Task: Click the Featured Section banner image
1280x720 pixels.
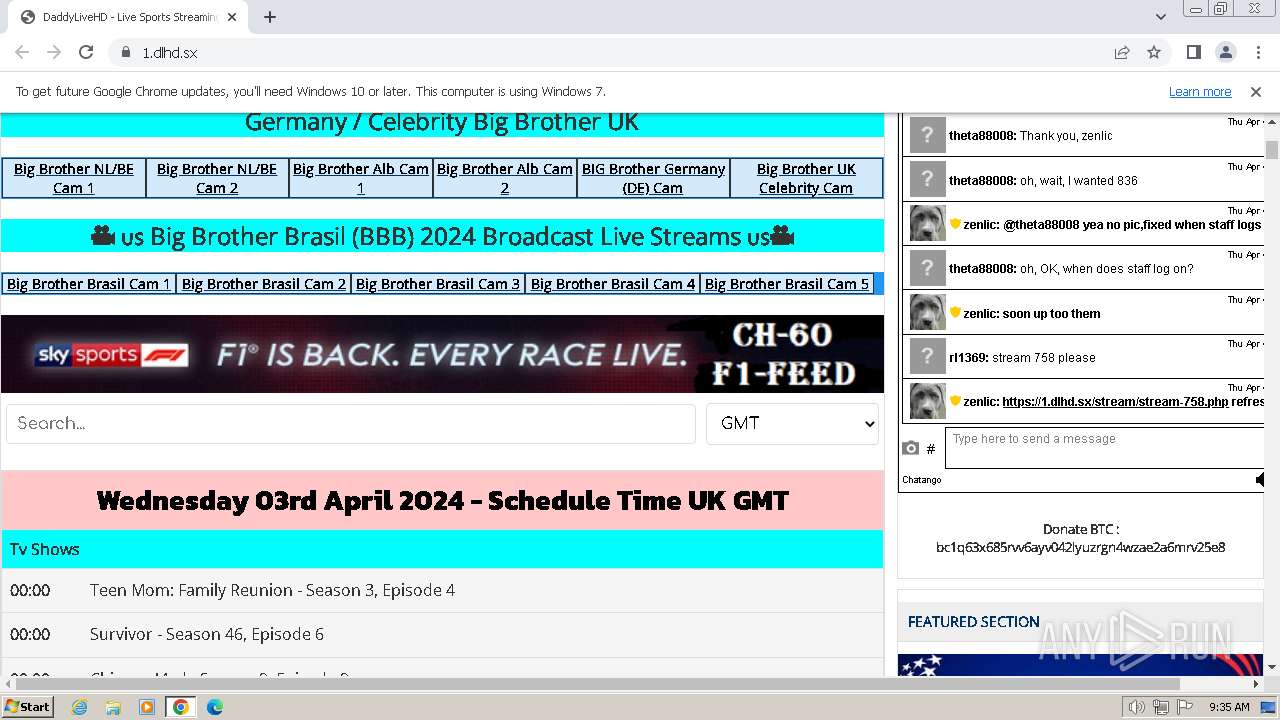Action: point(1080,665)
